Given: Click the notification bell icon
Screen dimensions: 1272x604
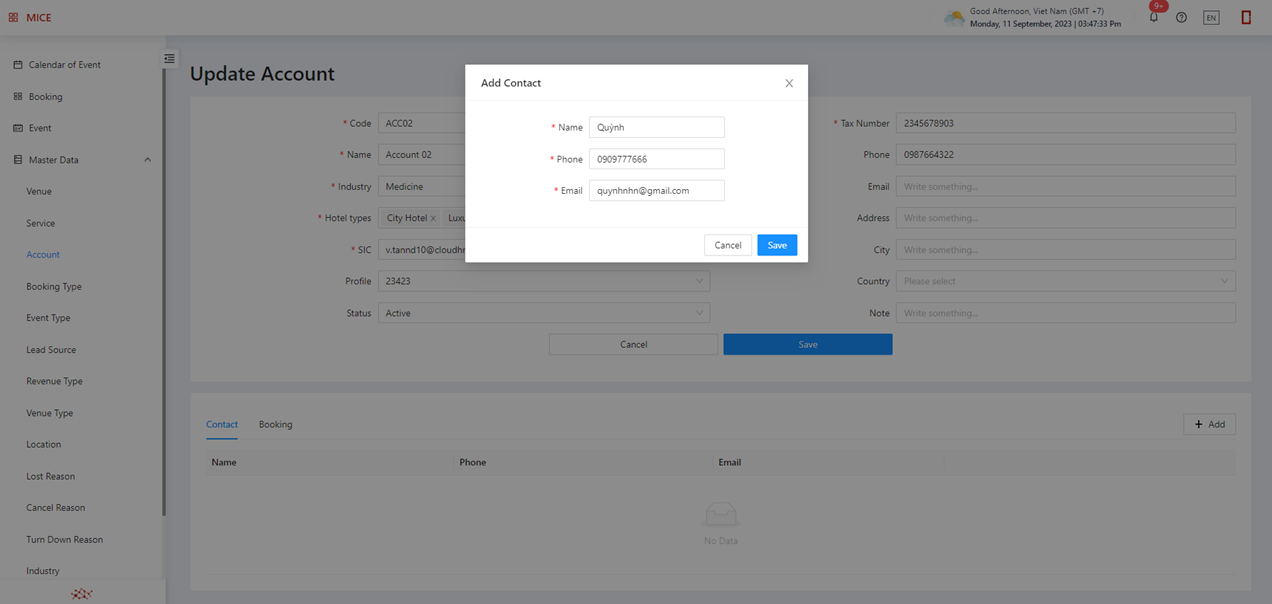Looking at the screenshot, I should coord(1153,17).
